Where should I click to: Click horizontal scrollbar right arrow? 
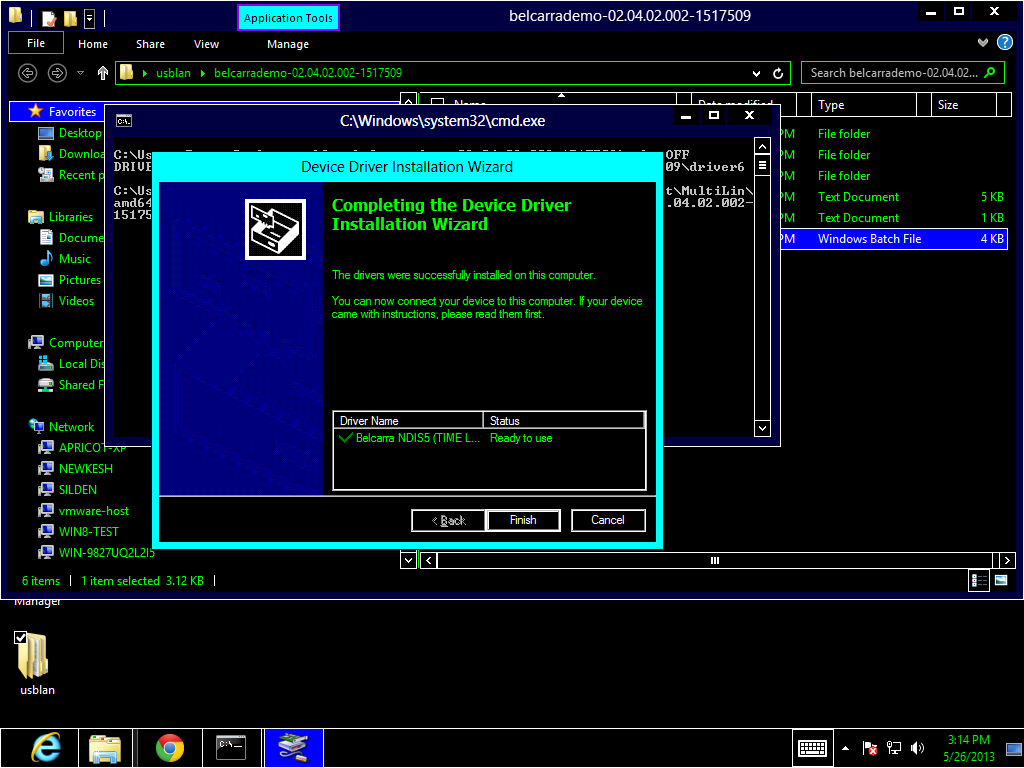click(1007, 560)
